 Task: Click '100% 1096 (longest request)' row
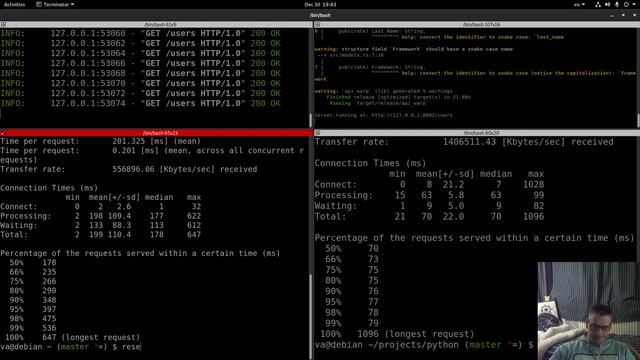pyautogui.click(x=397, y=334)
